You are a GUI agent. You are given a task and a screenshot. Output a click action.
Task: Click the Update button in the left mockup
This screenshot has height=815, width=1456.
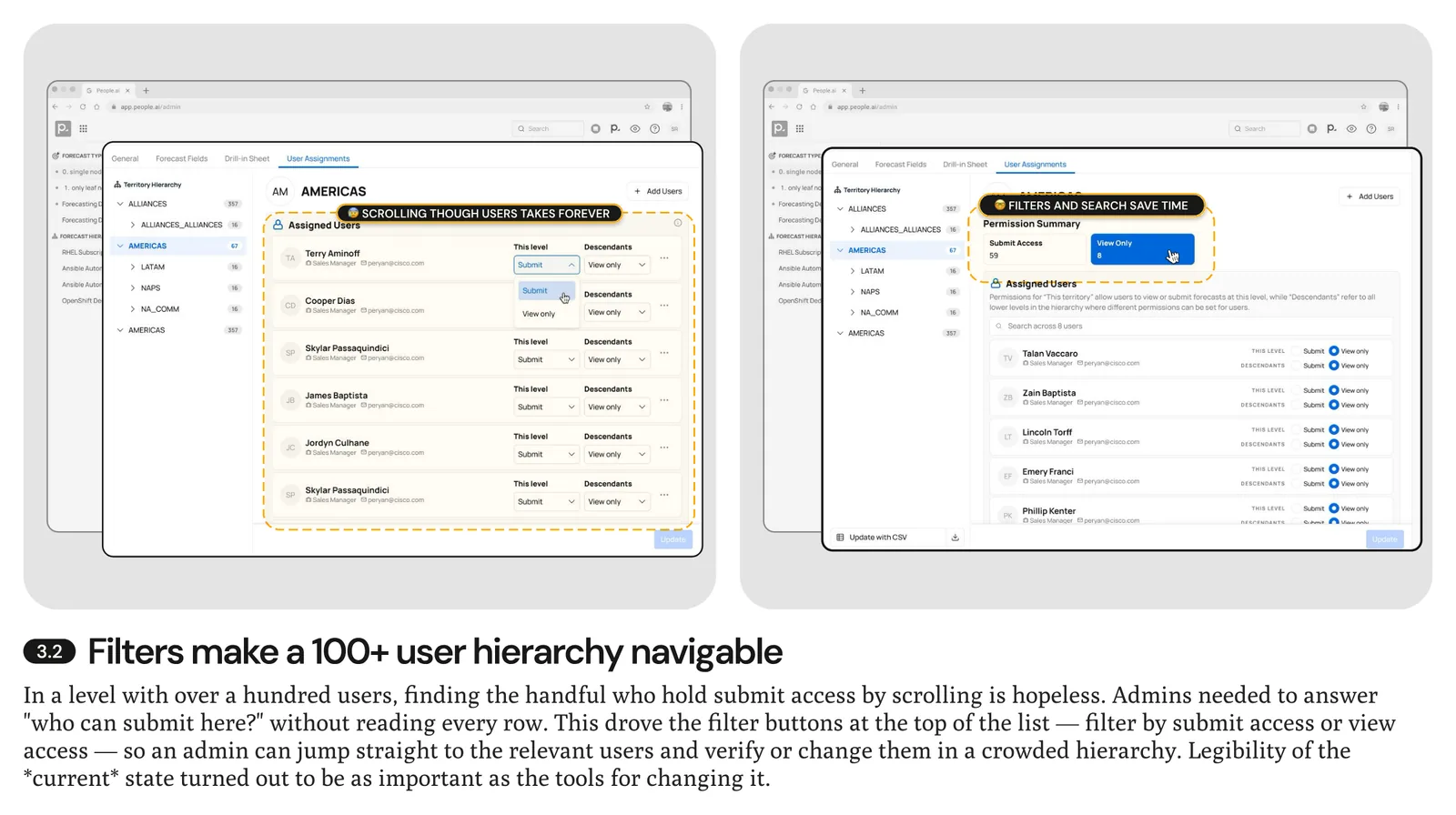click(x=673, y=540)
